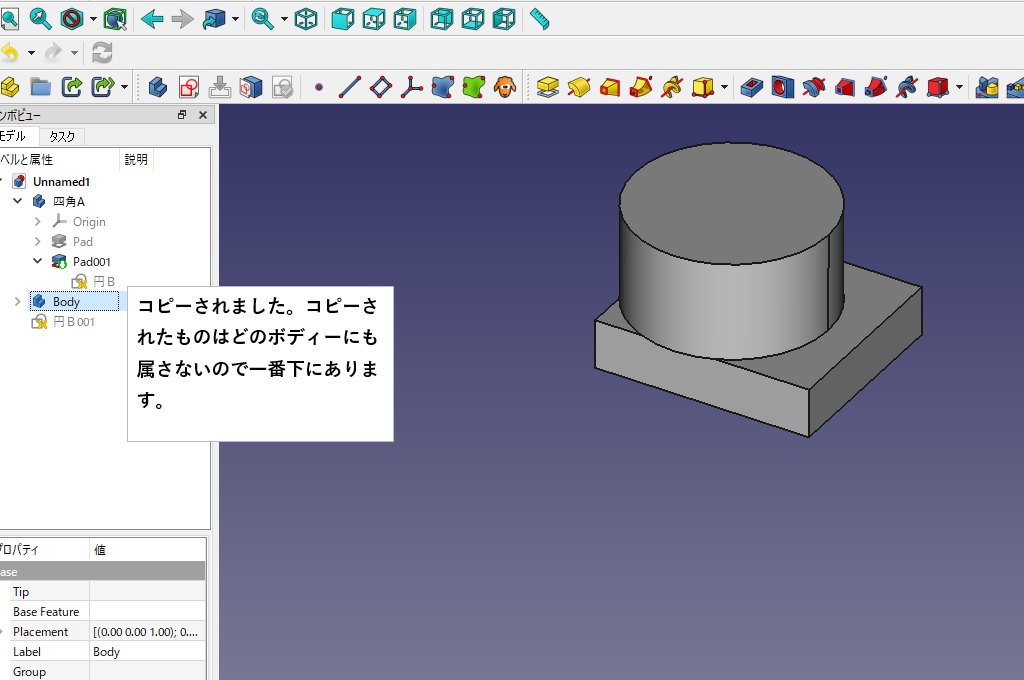Select the Subtractive loft tool
Viewport: 1024px width, 680px height.
click(x=844, y=86)
